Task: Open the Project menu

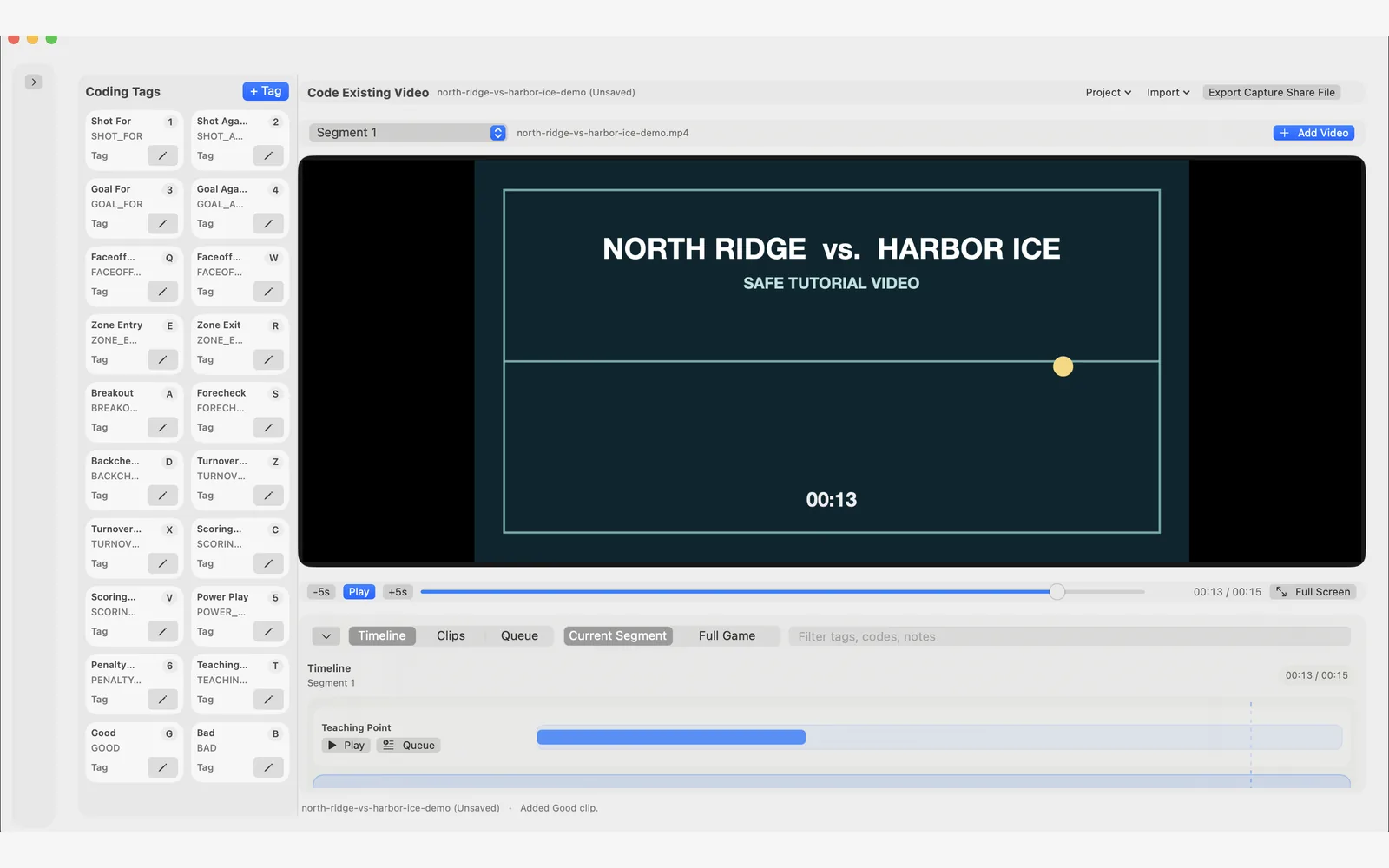Action: point(1108,92)
